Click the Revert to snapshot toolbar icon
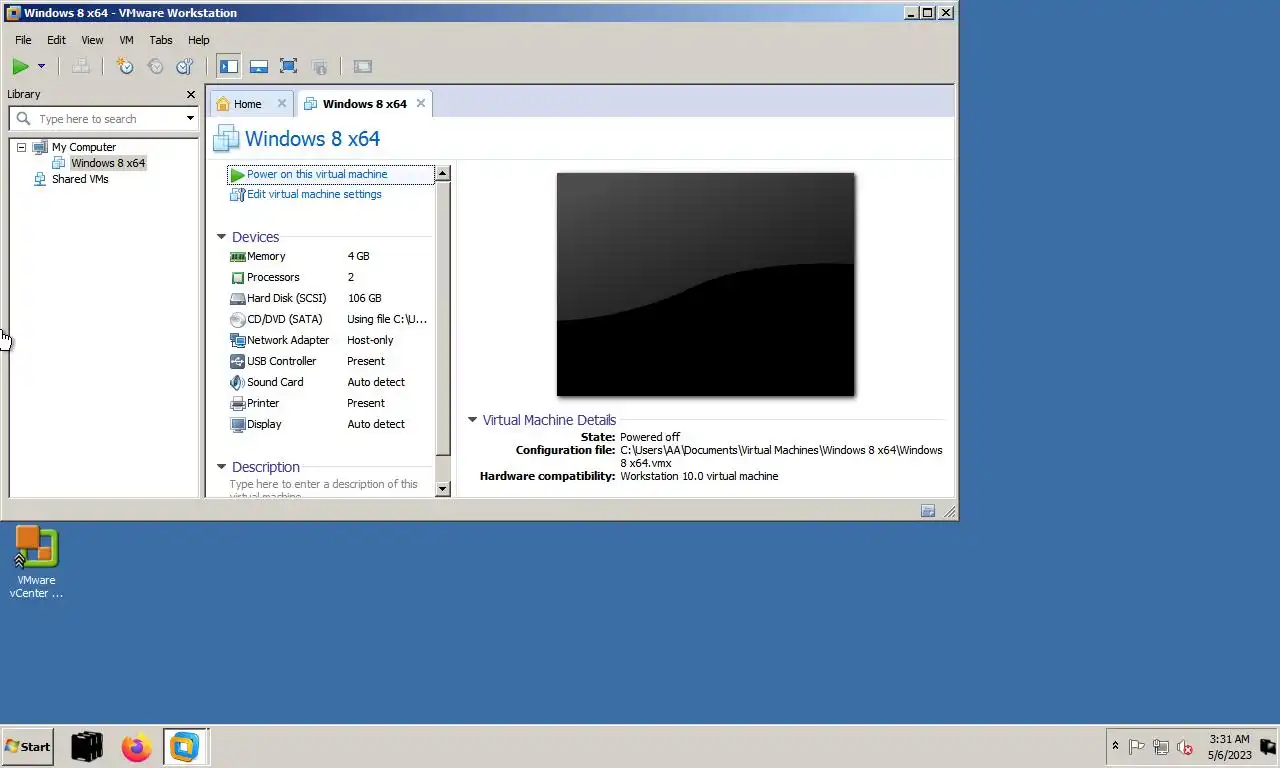The image size is (1280, 768). [x=155, y=66]
